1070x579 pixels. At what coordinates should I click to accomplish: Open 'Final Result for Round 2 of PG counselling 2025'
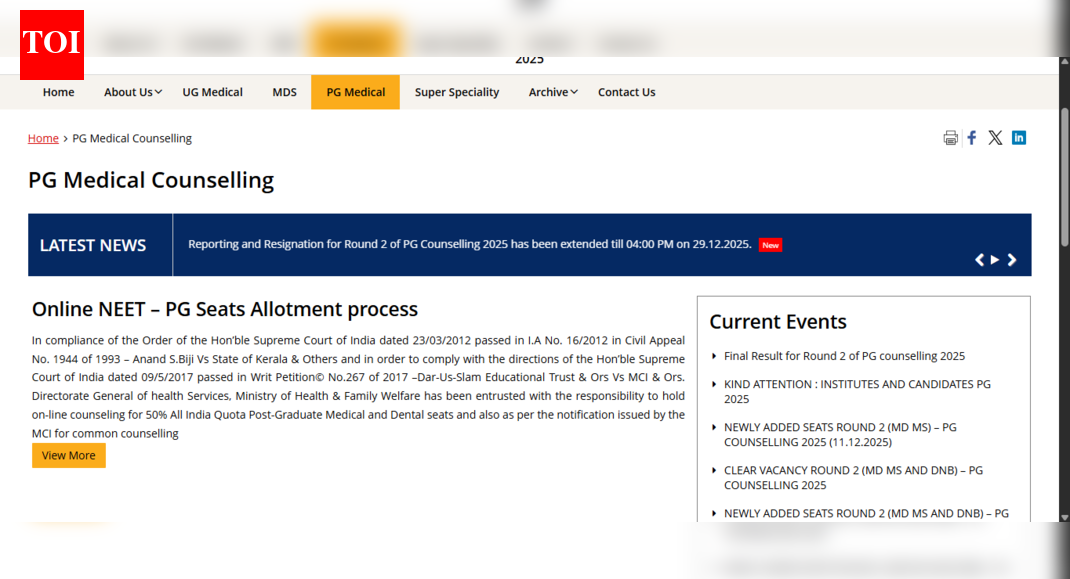coord(845,355)
